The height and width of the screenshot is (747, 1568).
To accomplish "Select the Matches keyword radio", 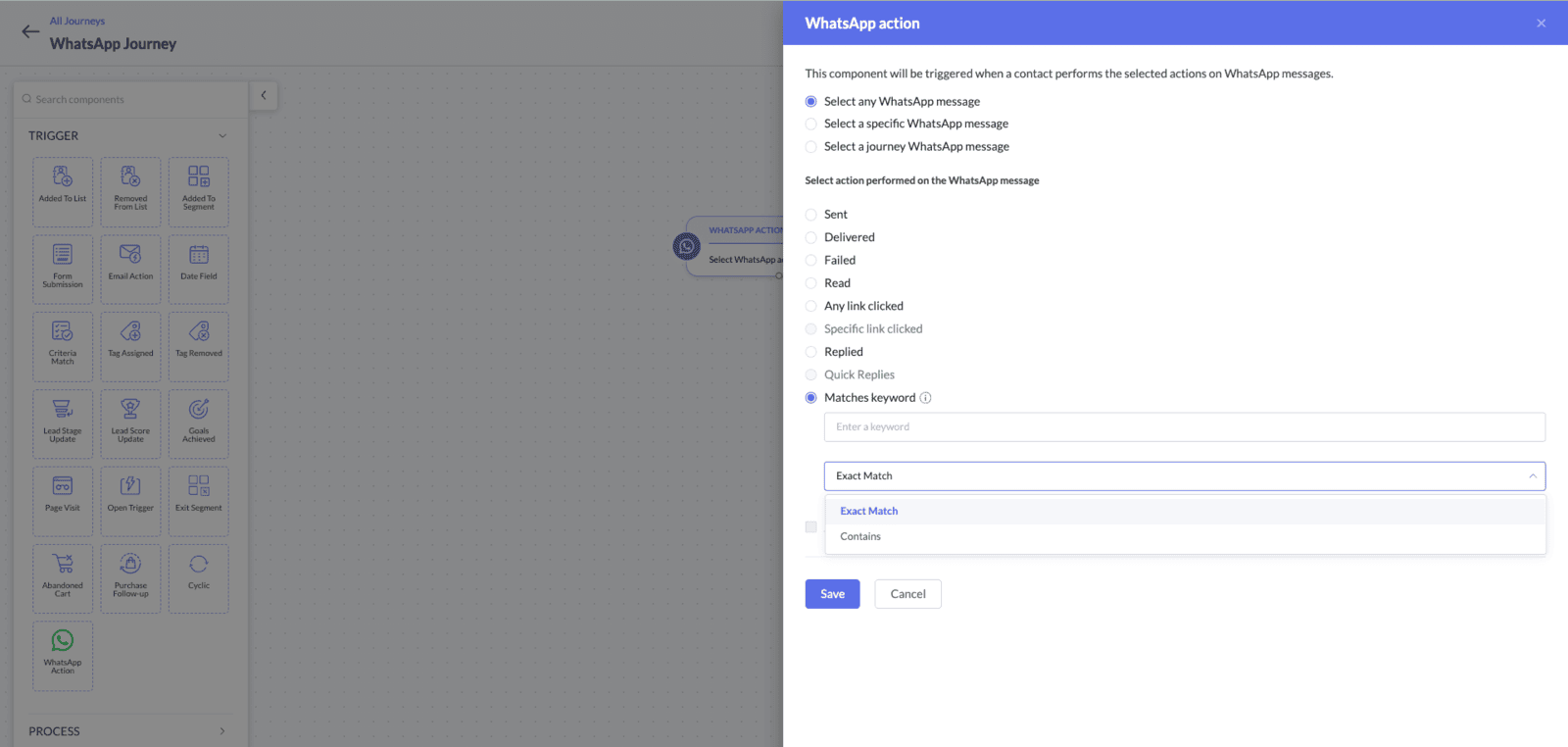I will point(810,398).
